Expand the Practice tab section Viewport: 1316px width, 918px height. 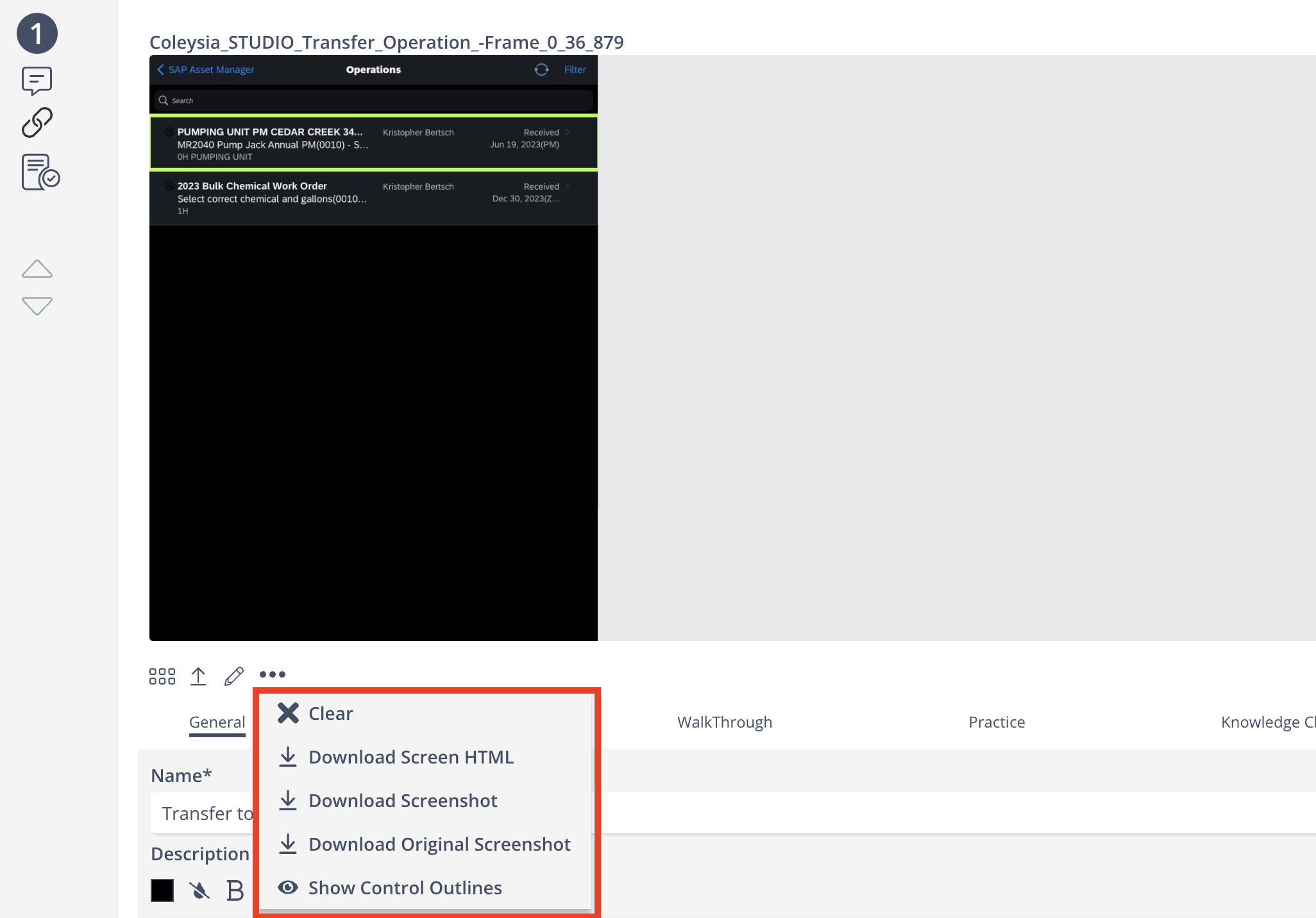[x=996, y=720]
